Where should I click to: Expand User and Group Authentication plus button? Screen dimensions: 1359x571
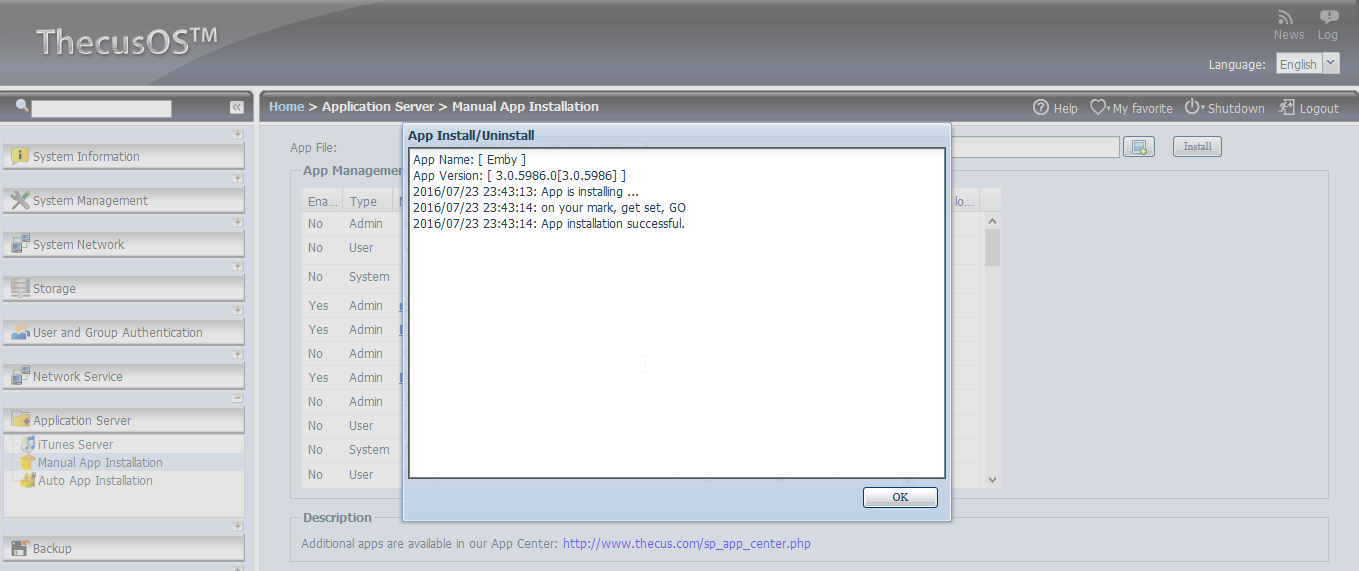tap(237, 310)
